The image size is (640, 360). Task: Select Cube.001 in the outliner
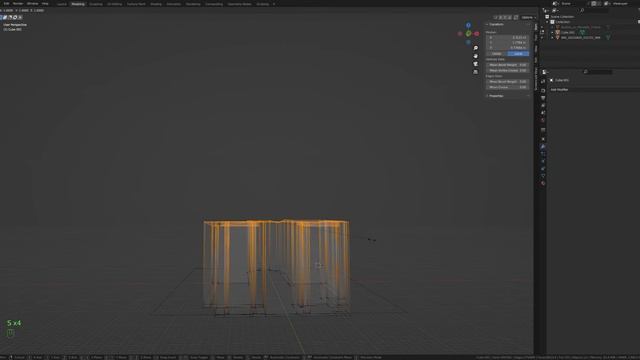568,32
